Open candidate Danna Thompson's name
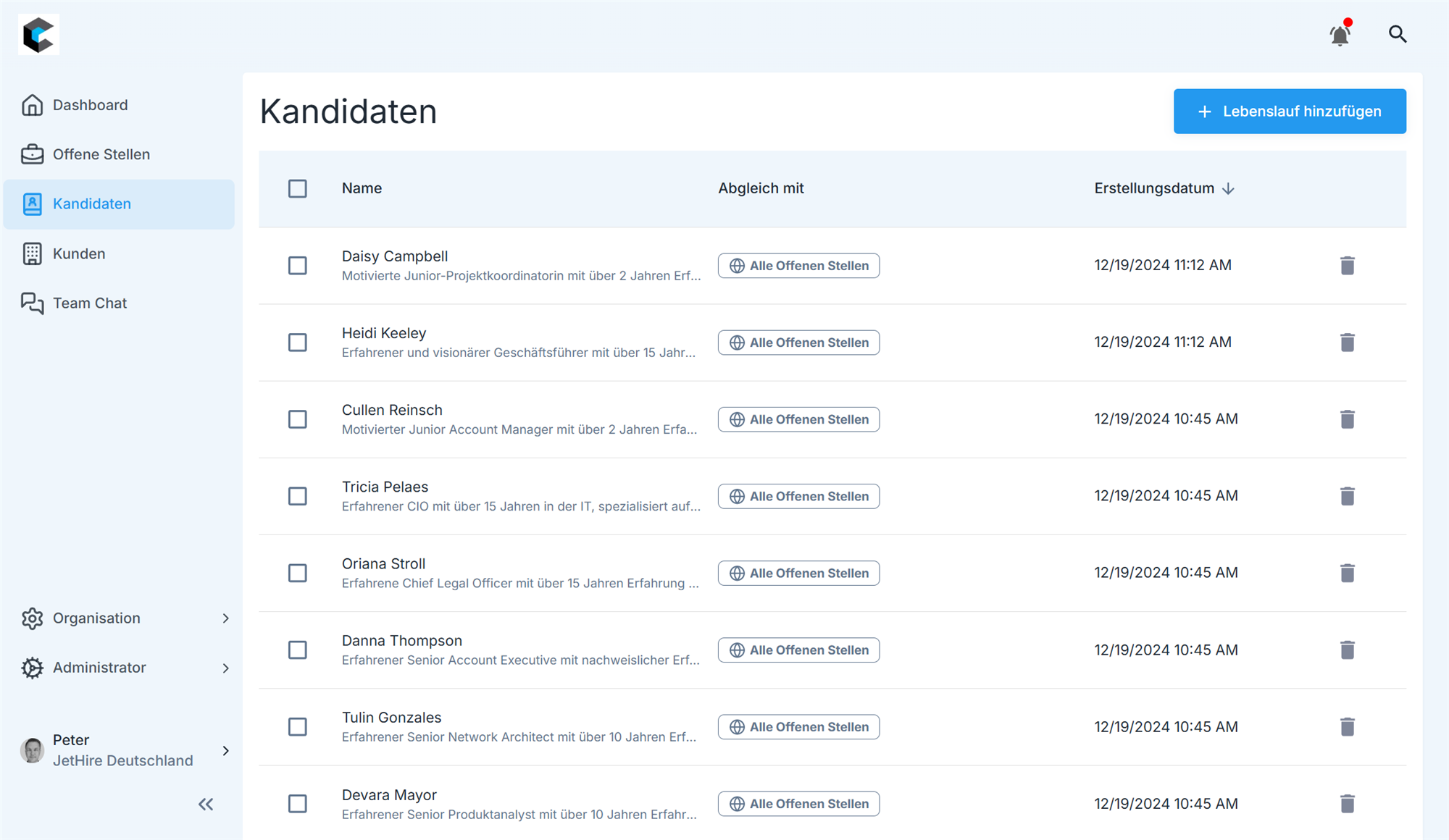This screenshot has width=1449, height=840. (401, 640)
